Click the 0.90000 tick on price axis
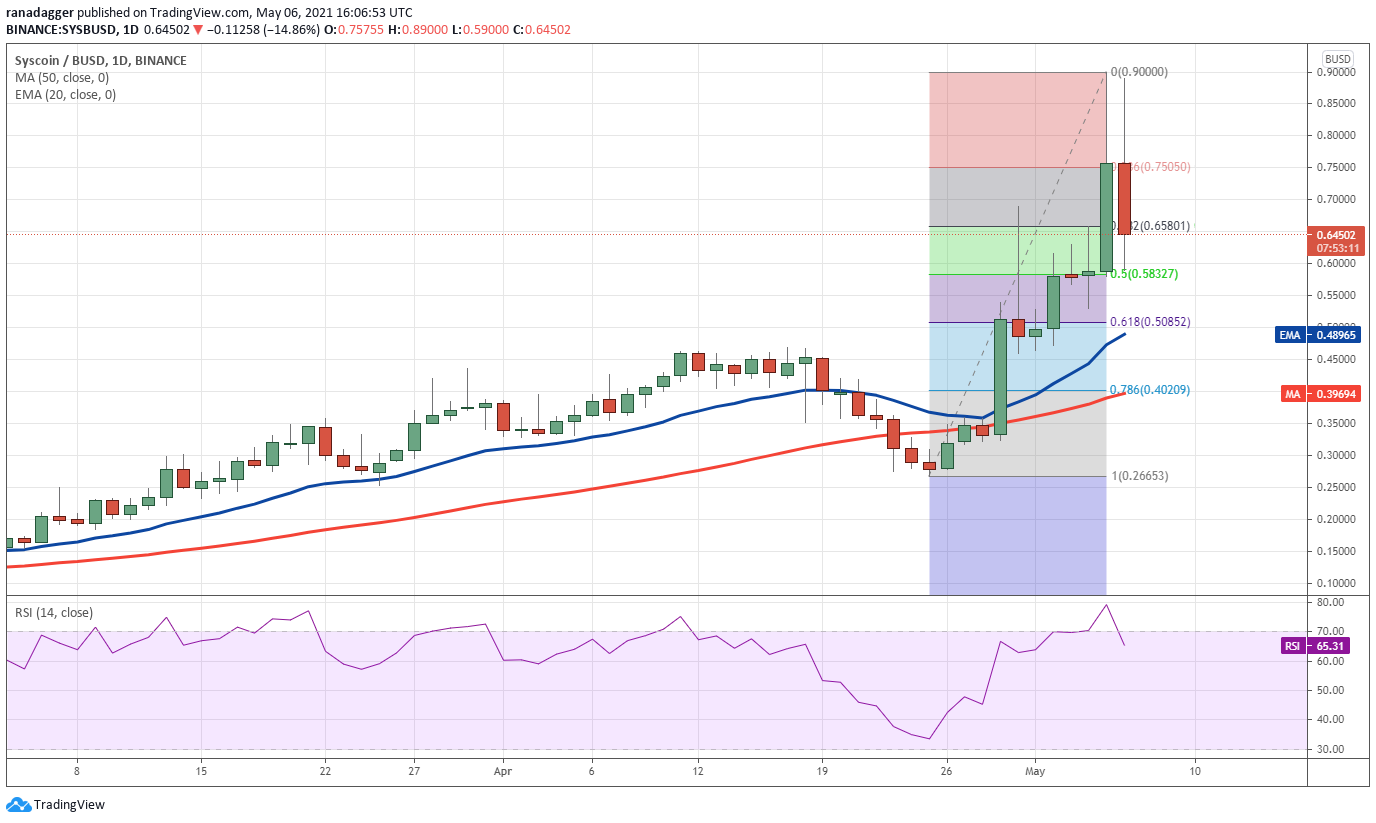The image size is (1376, 823). pos(1335,72)
